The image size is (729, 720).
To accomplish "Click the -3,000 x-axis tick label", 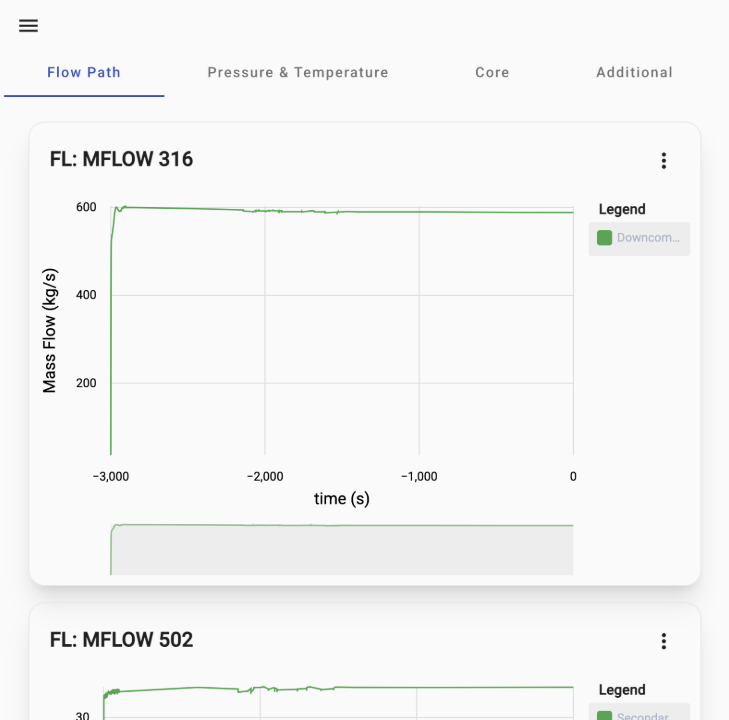I will [111, 476].
